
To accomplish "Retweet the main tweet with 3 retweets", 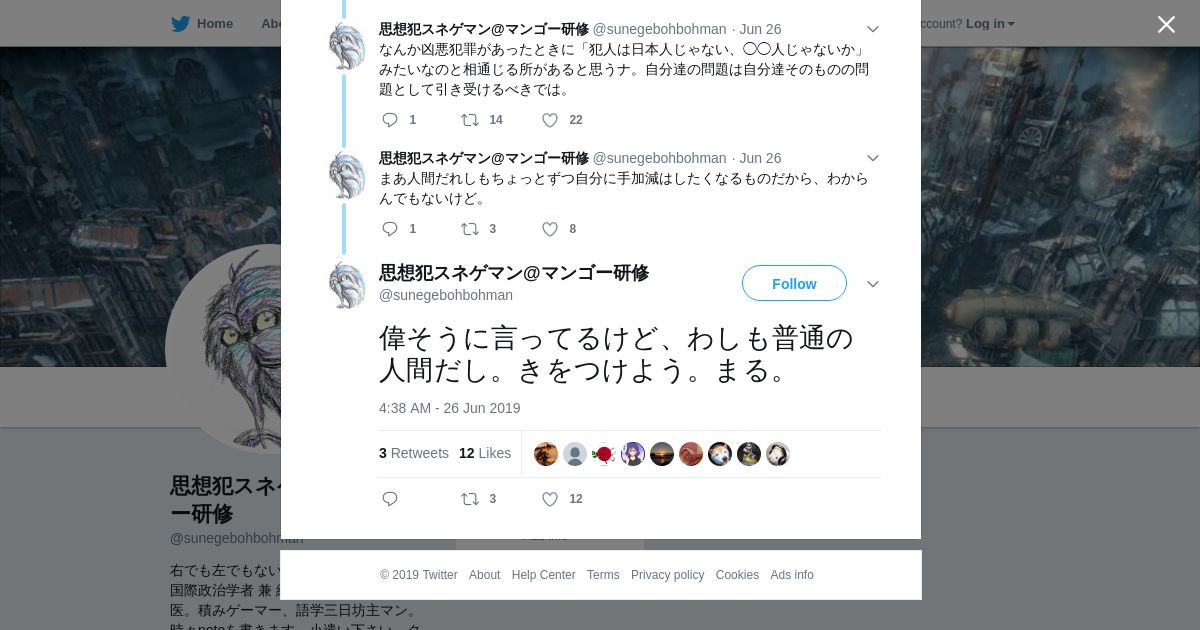I will (x=470, y=499).
